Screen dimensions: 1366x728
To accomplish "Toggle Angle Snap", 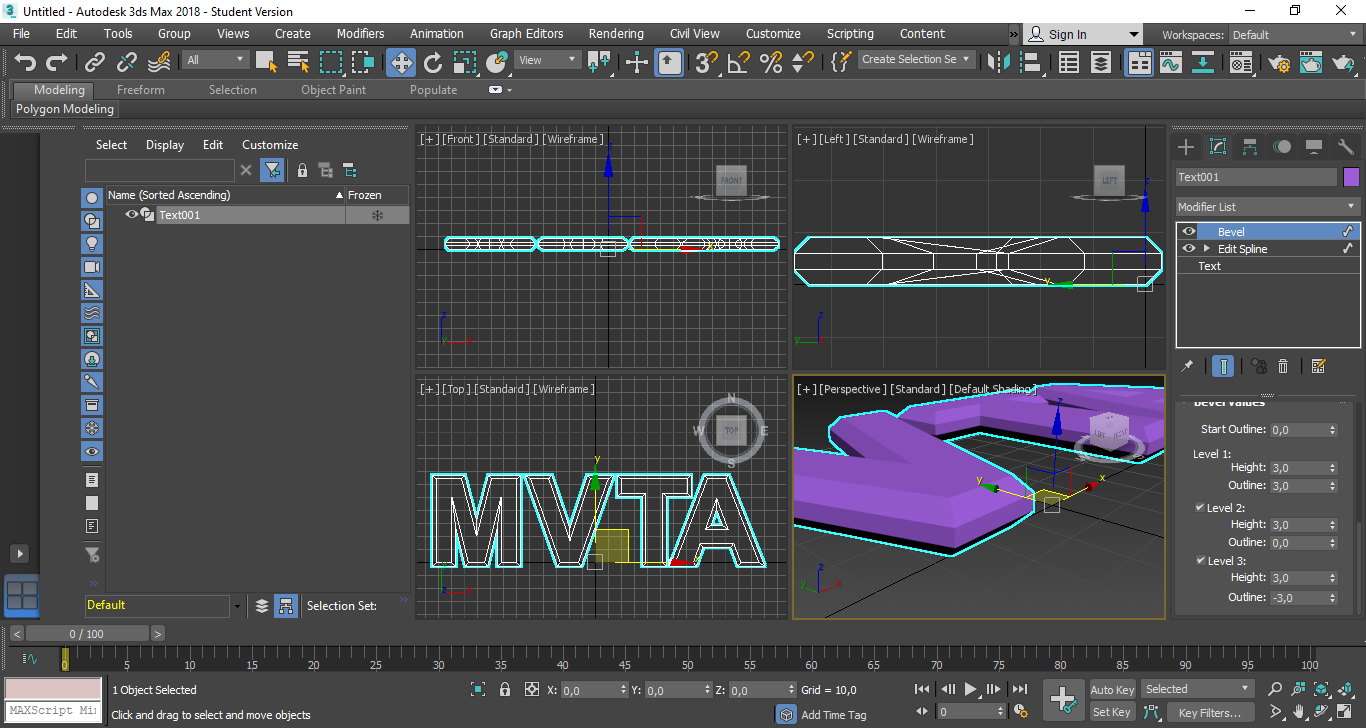I will [x=739, y=63].
